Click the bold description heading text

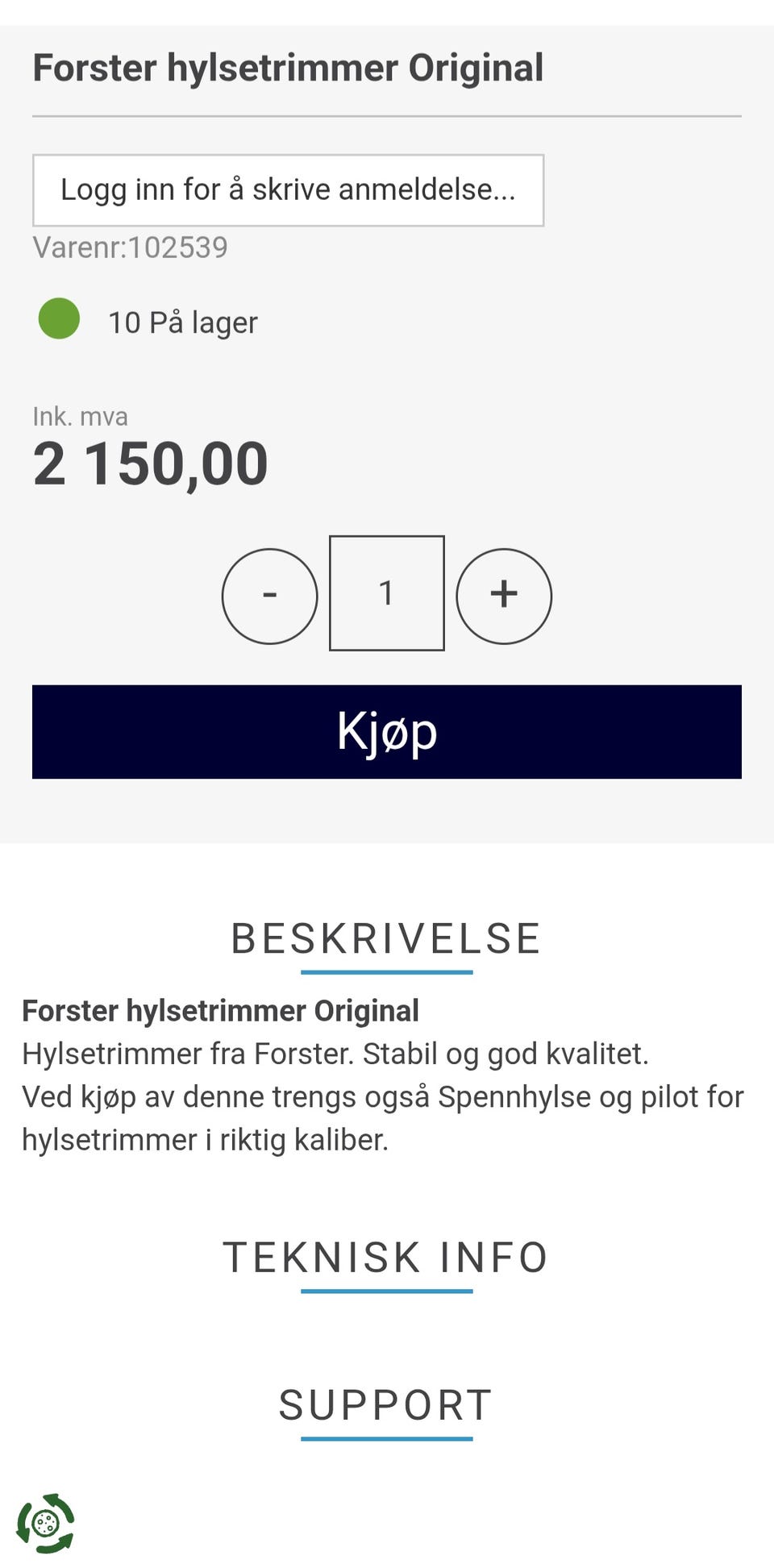click(x=220, y=1011)
